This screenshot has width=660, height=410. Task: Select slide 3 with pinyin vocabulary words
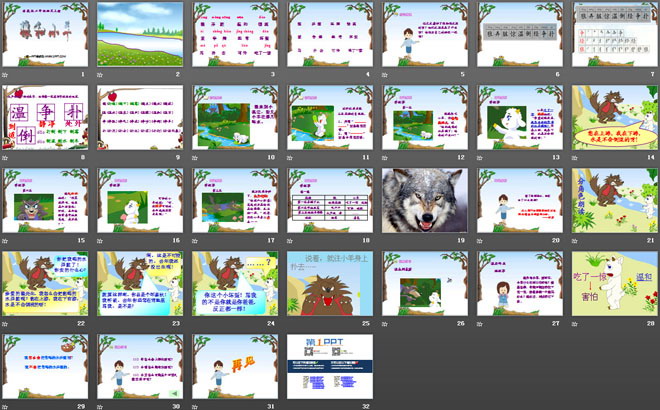tap(235, 35)
